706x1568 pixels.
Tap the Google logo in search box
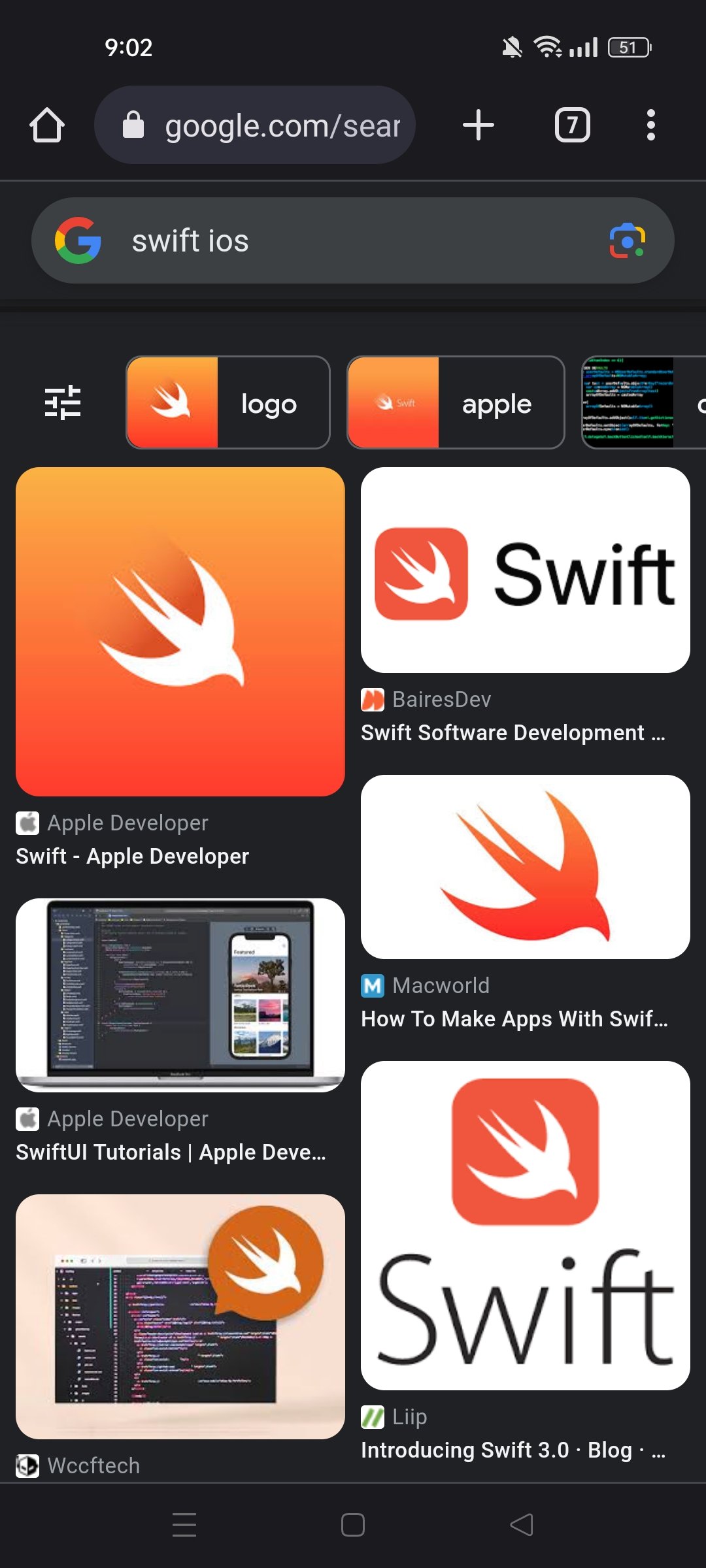78,241
